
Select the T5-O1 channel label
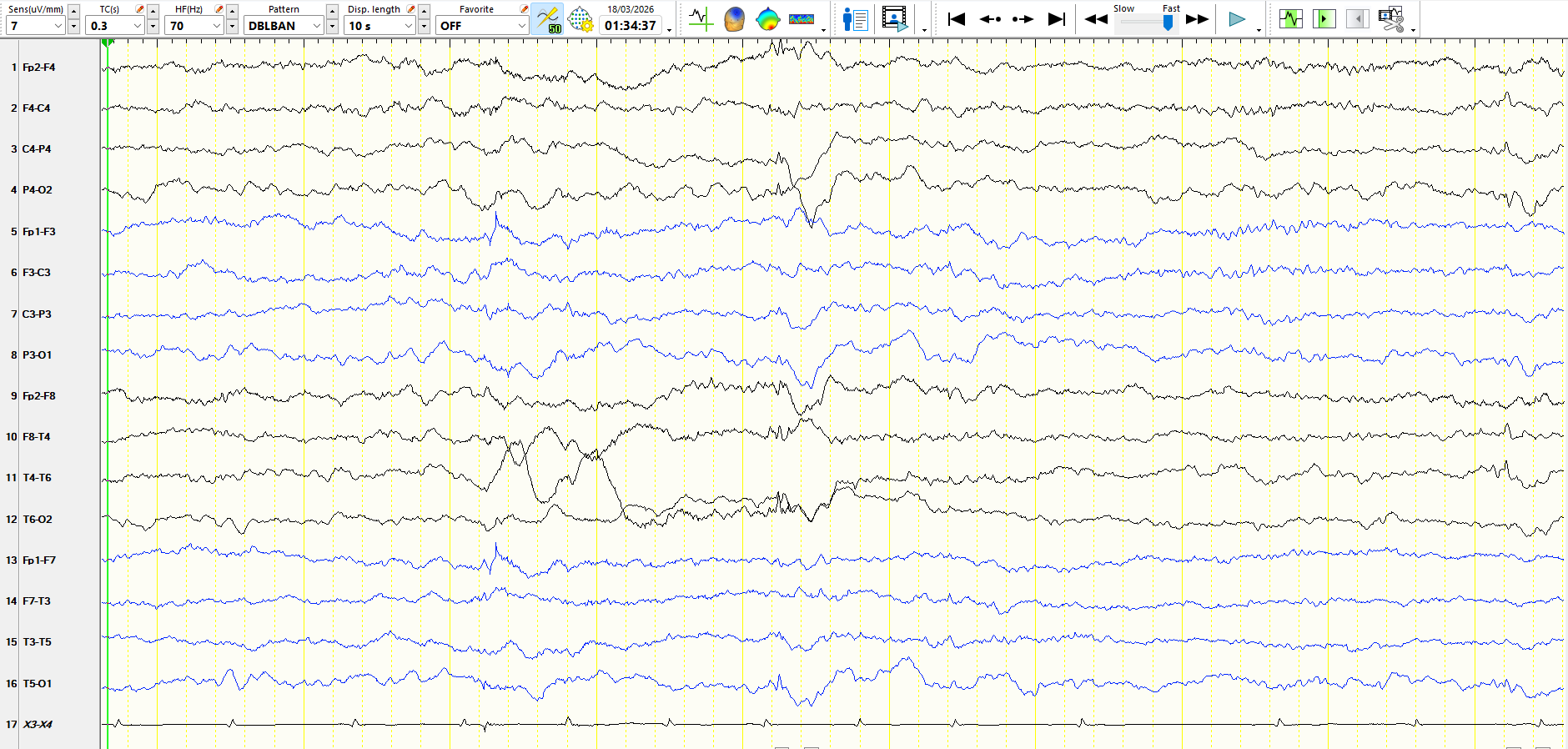37,684
